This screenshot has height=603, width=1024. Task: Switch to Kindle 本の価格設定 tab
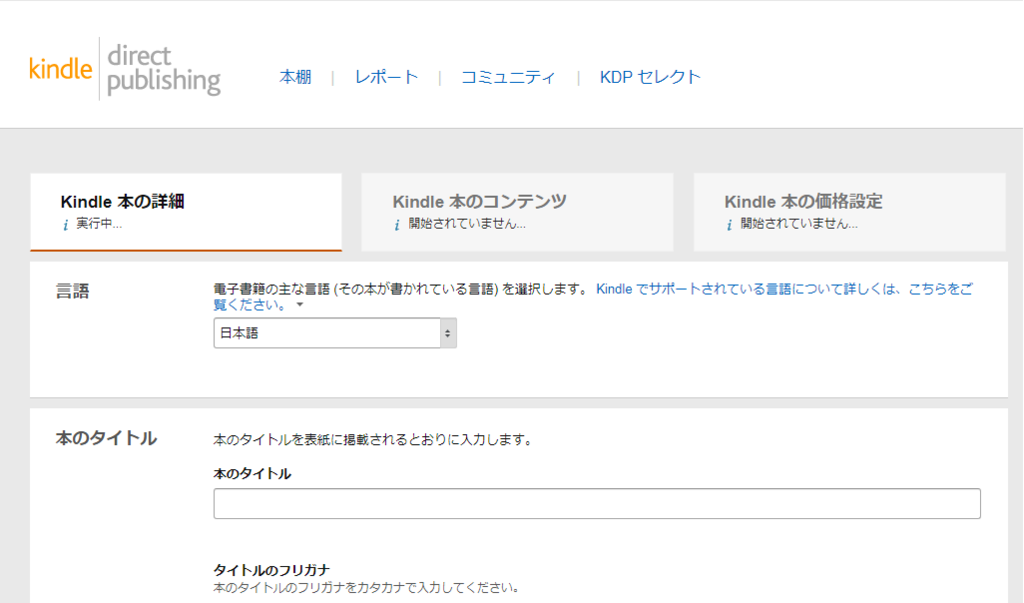[x=850, y=212]
